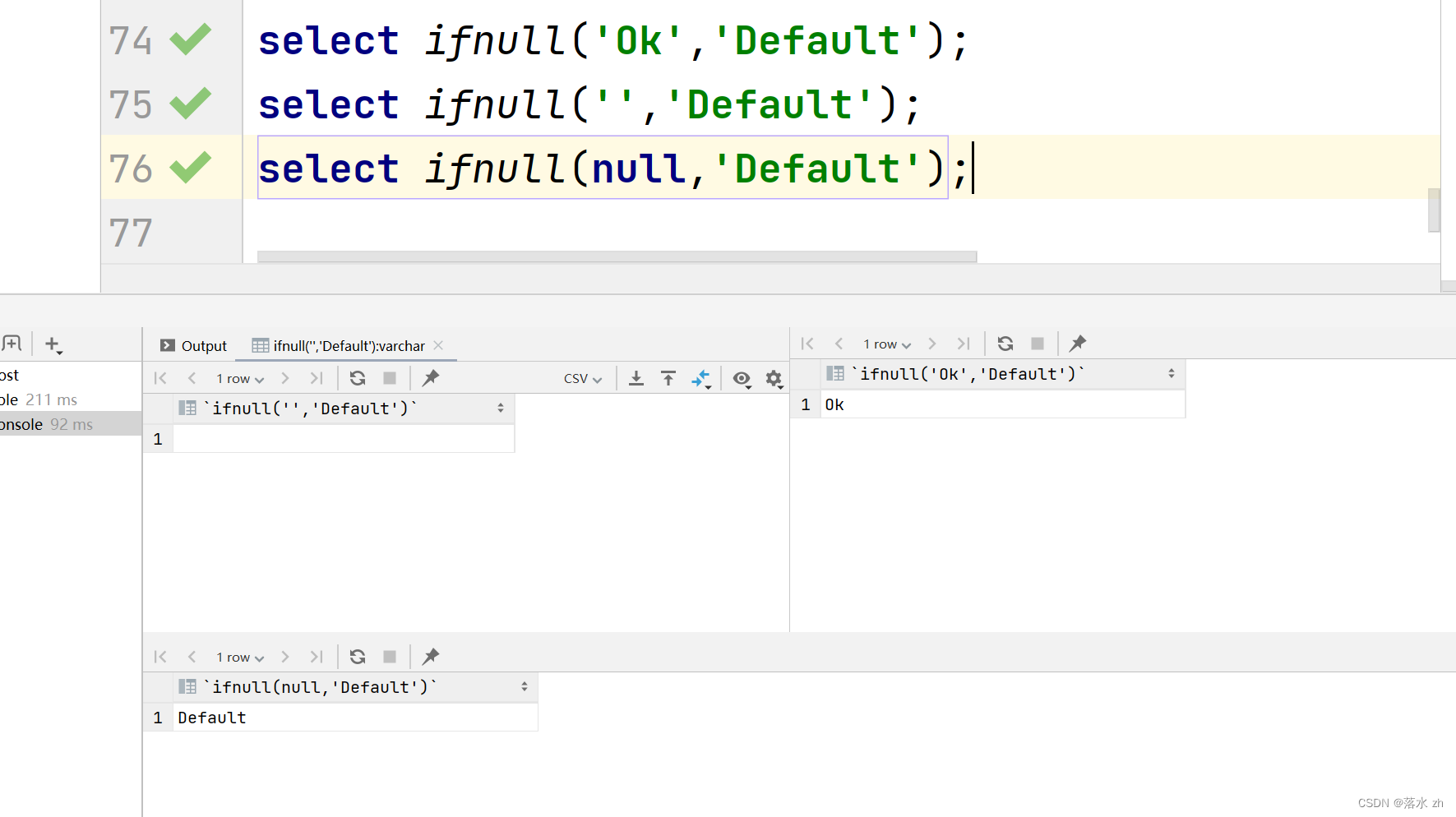Select the 211 ms services entry

coord(71,399)
